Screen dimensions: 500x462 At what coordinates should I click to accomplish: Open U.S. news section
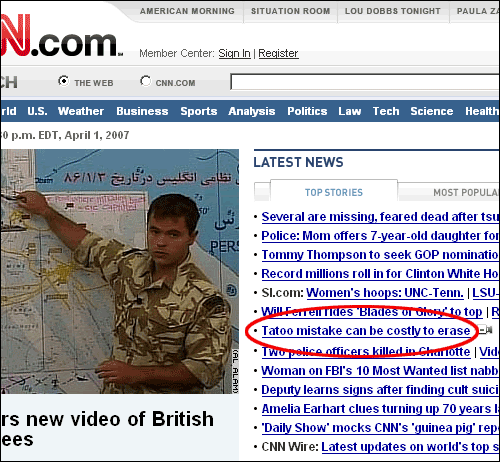[37, 111]
